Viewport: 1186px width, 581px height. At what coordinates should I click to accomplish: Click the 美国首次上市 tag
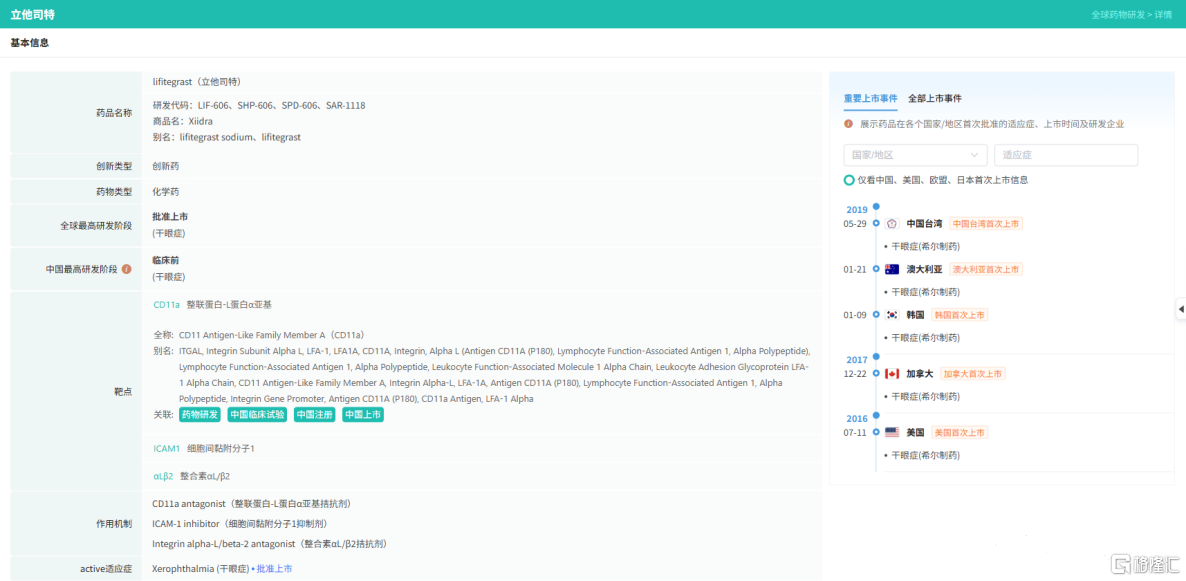click(959, 433)
